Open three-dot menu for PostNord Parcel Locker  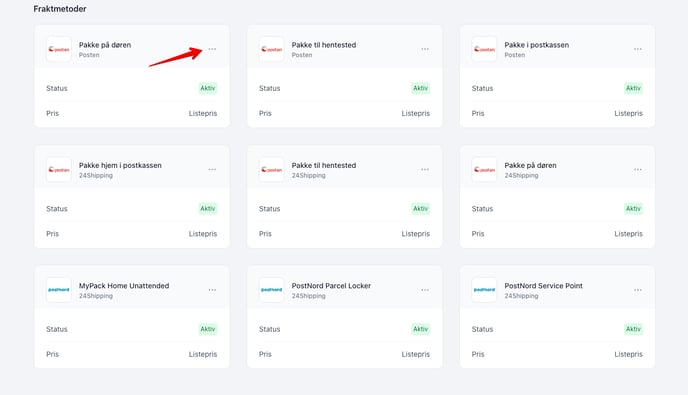tap(425, 290)
